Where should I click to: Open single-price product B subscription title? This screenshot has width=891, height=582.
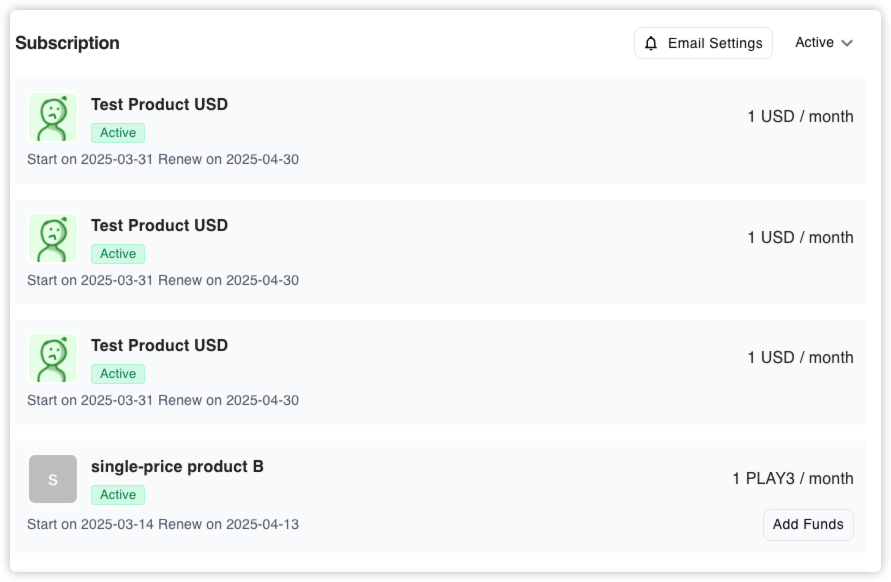tap(177, 466)
